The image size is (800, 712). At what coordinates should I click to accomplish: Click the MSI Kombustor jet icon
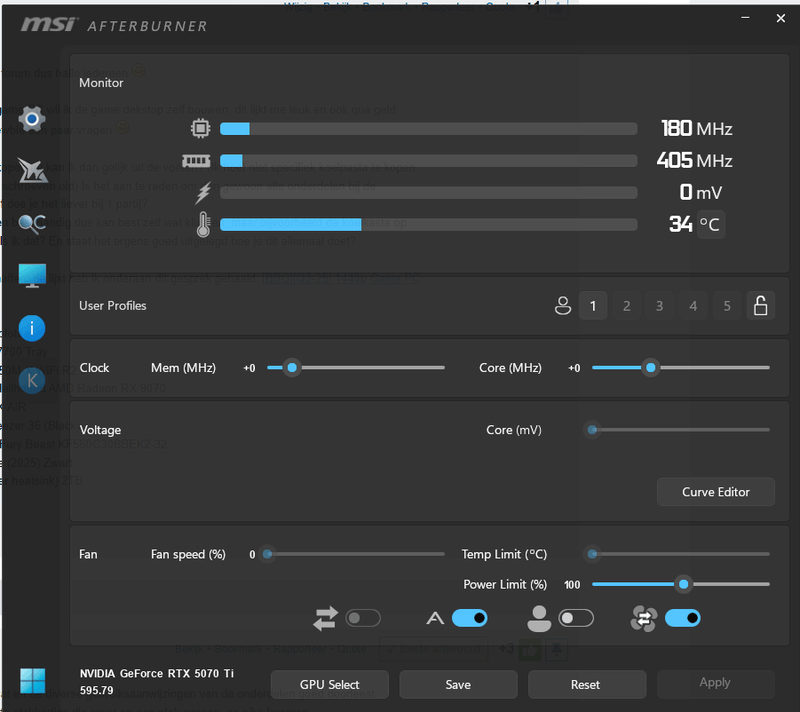[32, 170]
